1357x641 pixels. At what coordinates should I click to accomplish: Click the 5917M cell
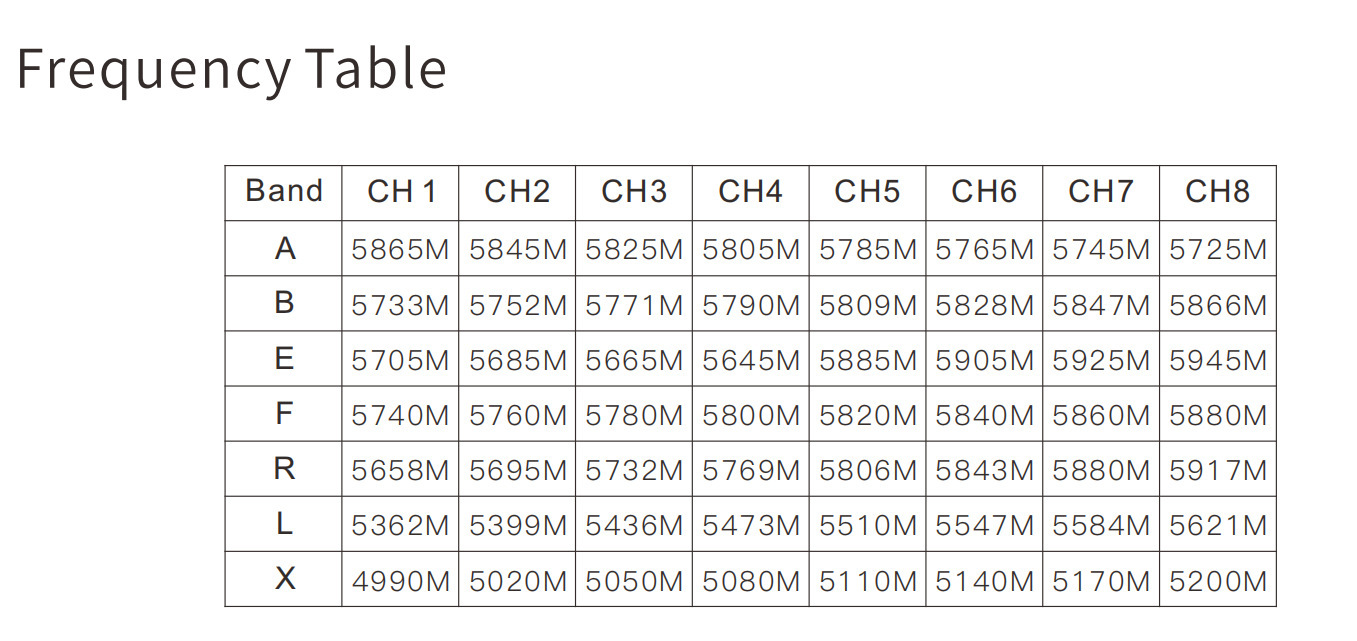point(1217,470)
